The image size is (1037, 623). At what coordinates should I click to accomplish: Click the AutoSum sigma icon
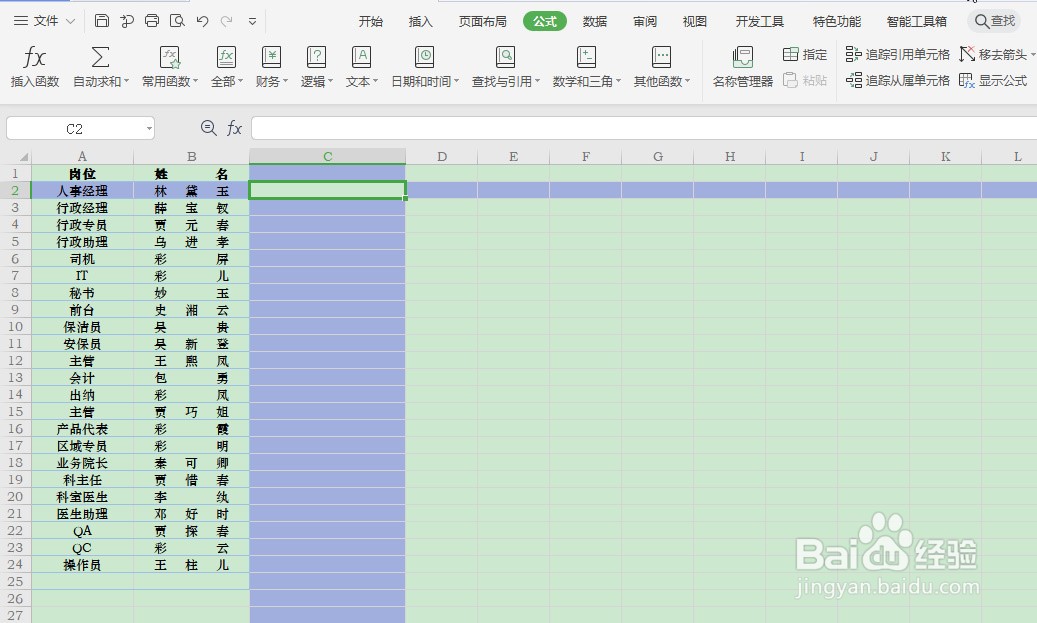[100, 58]
